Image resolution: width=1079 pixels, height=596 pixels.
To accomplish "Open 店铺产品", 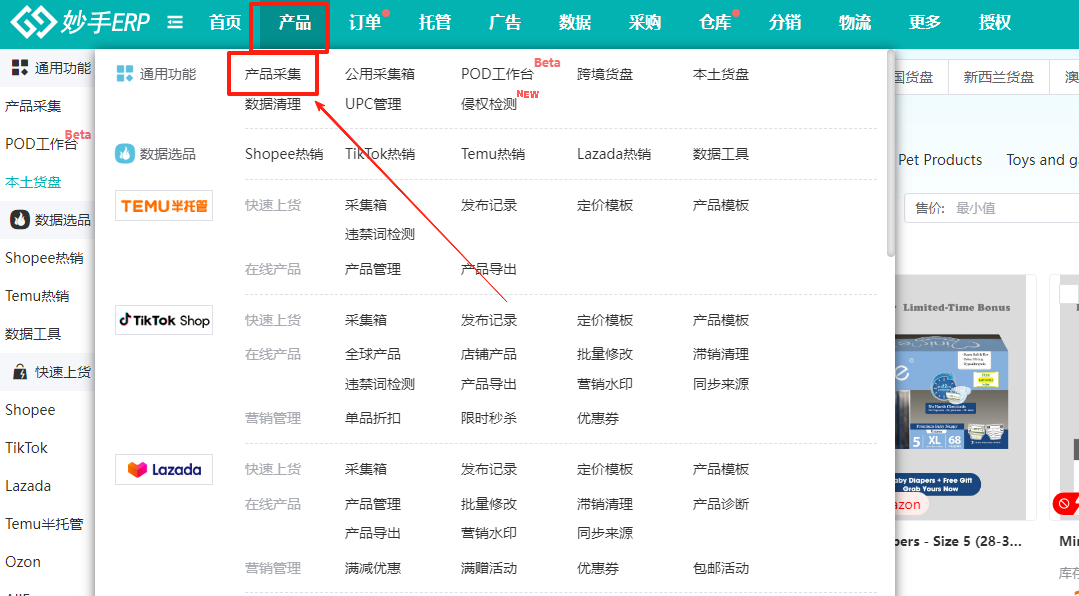I will click(x=489, y=354).
